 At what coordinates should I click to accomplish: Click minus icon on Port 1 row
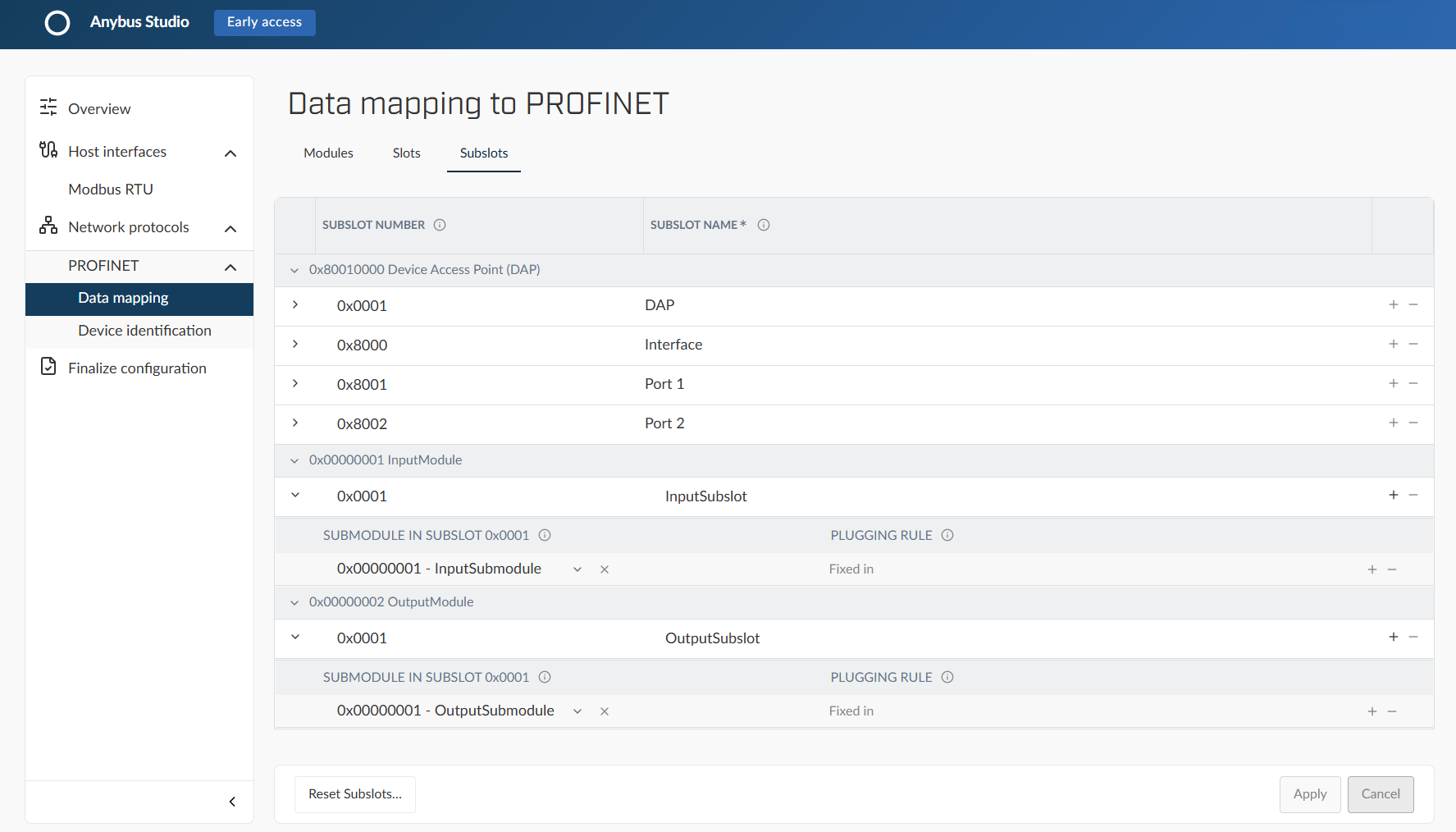1413,383
